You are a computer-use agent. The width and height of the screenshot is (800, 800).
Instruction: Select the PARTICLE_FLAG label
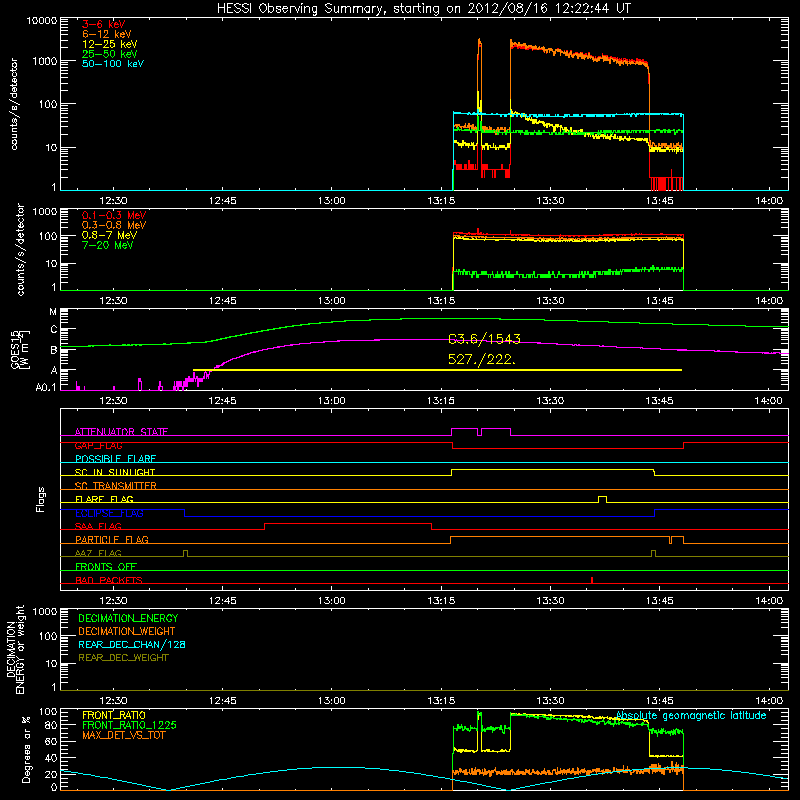112,539
